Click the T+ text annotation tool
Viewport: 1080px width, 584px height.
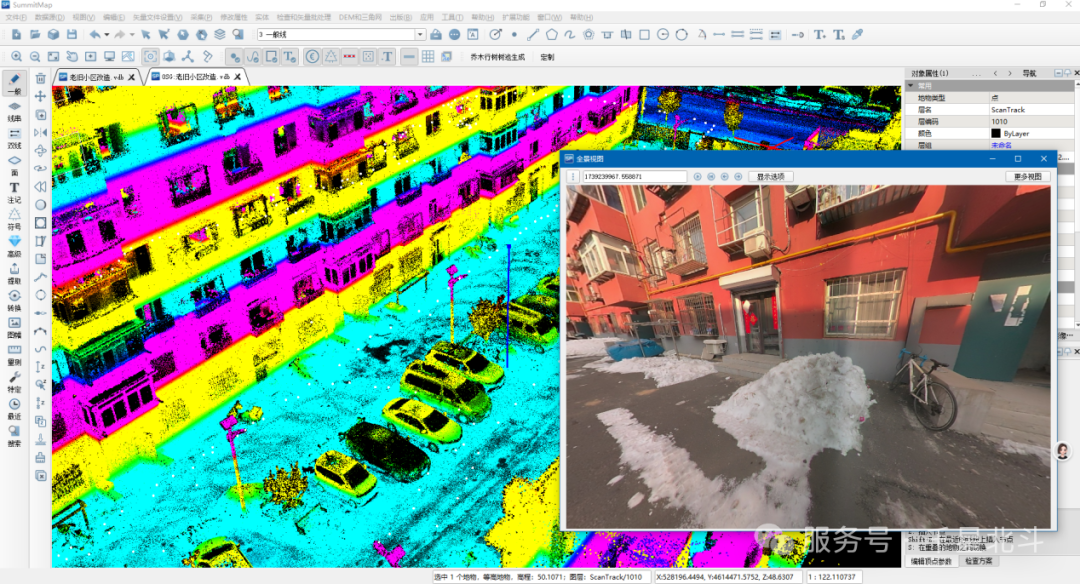click(x=820, y=34)
